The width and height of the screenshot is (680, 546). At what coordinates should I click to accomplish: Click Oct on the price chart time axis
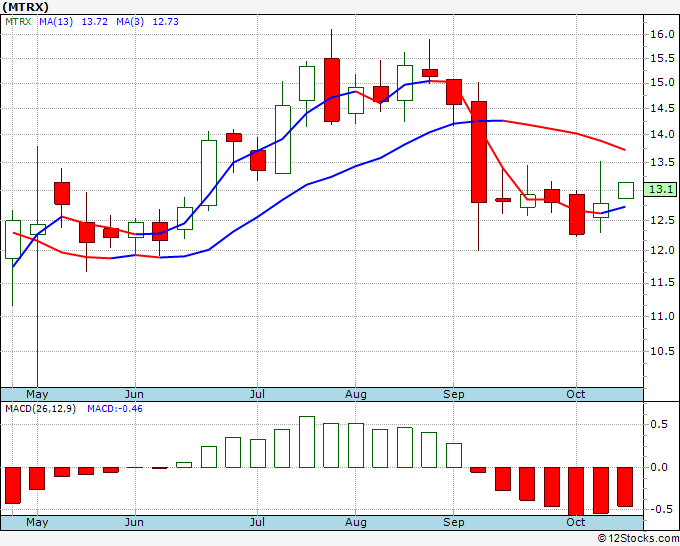click(x=576, y=394)
